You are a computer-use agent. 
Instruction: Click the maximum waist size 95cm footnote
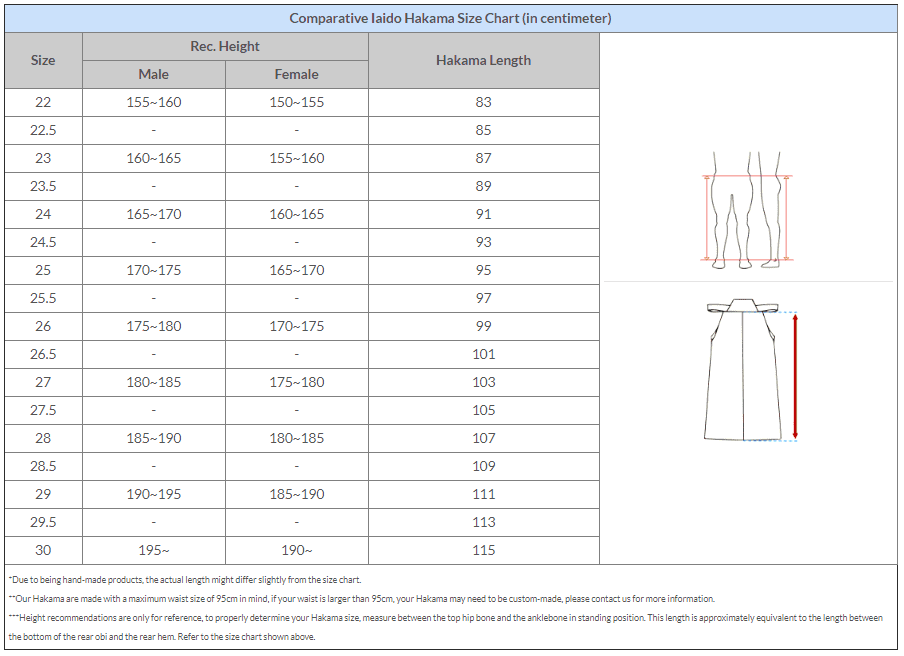pyautogui.click(x=361, y=599)
